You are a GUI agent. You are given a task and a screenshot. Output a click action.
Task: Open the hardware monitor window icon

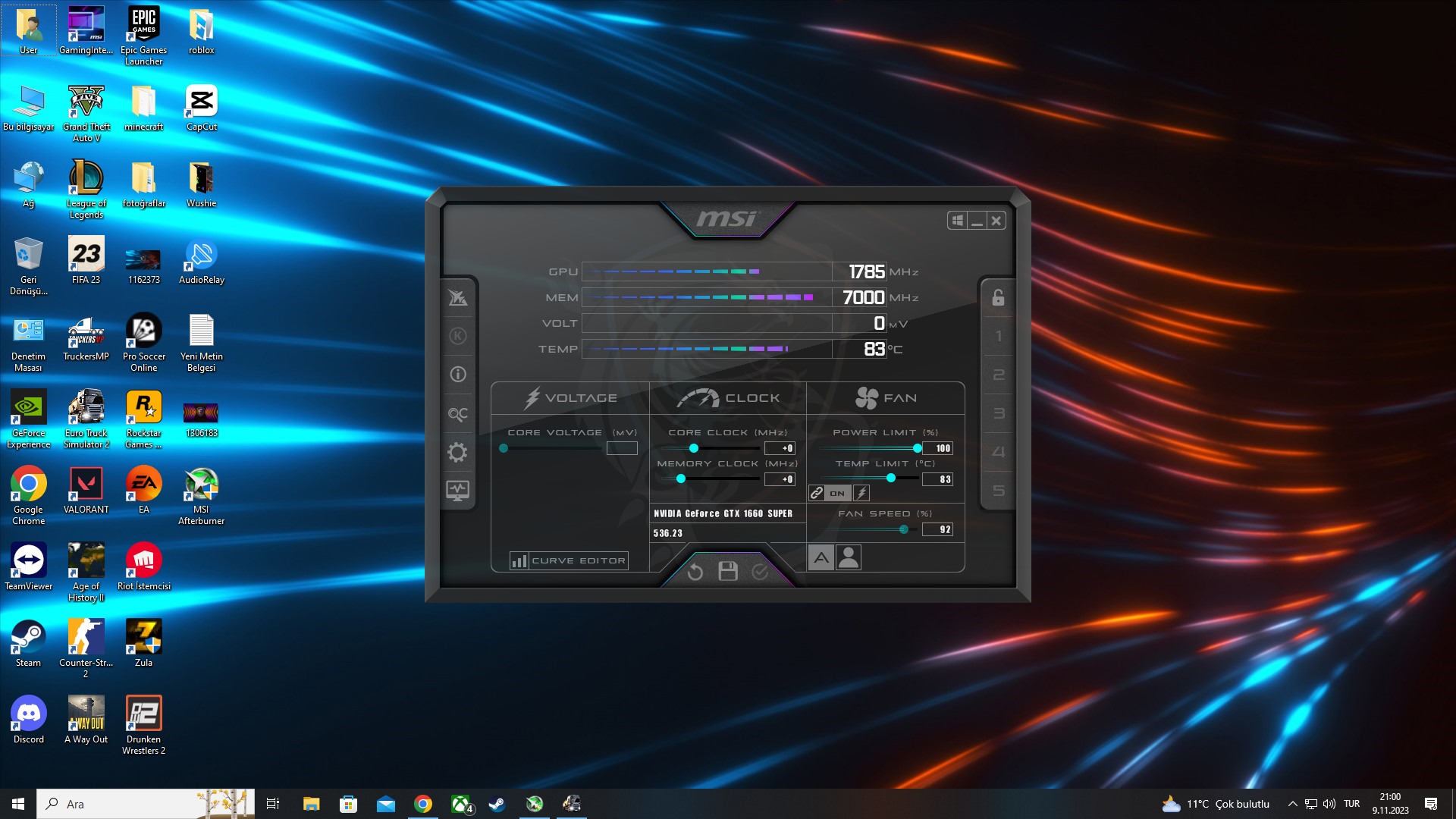click(x=457, y=491)
